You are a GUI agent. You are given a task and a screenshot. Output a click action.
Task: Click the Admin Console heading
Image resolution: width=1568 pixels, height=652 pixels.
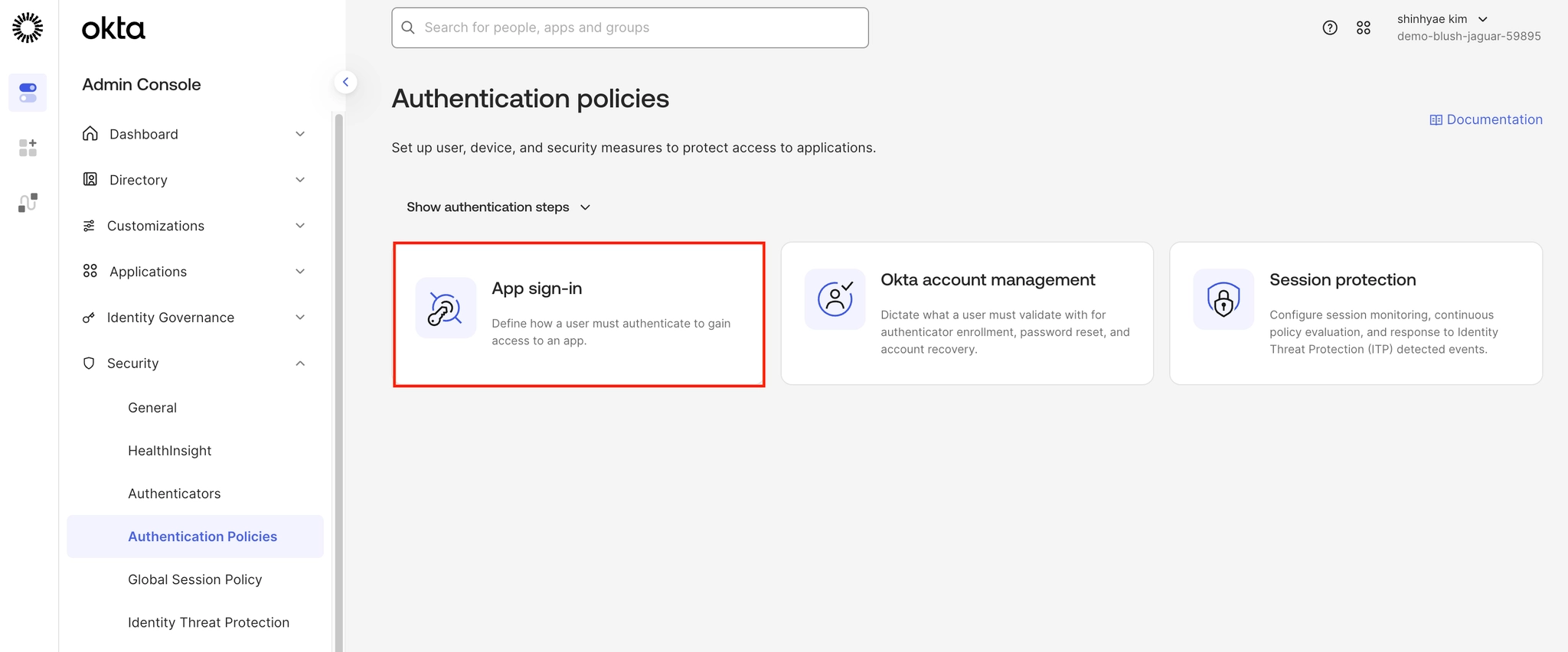pos(142,84)
